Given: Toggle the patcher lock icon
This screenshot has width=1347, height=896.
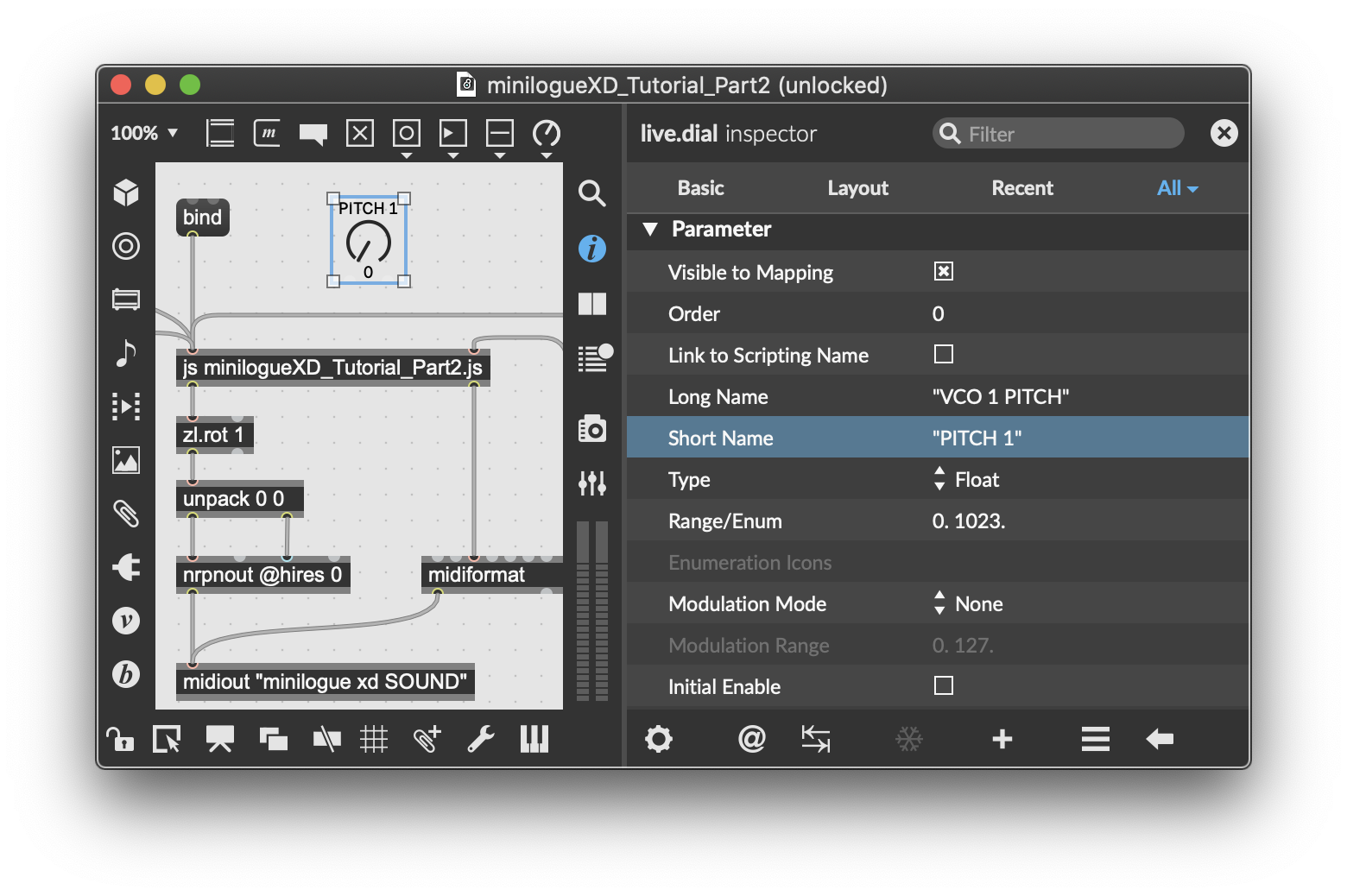Looking at the screenshot, I should point(119,739).
